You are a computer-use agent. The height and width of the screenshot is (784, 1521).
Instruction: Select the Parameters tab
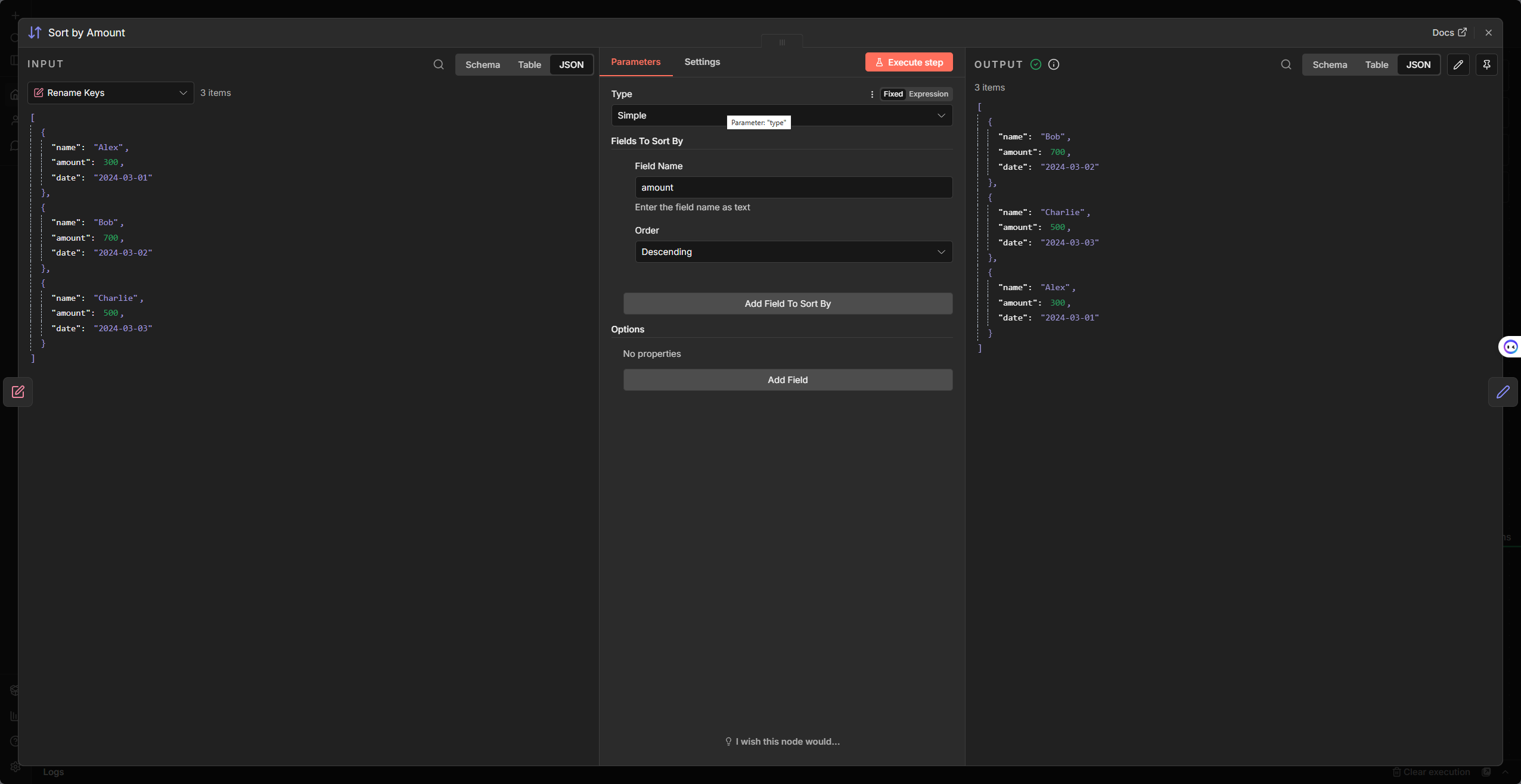tap(635, 62)
